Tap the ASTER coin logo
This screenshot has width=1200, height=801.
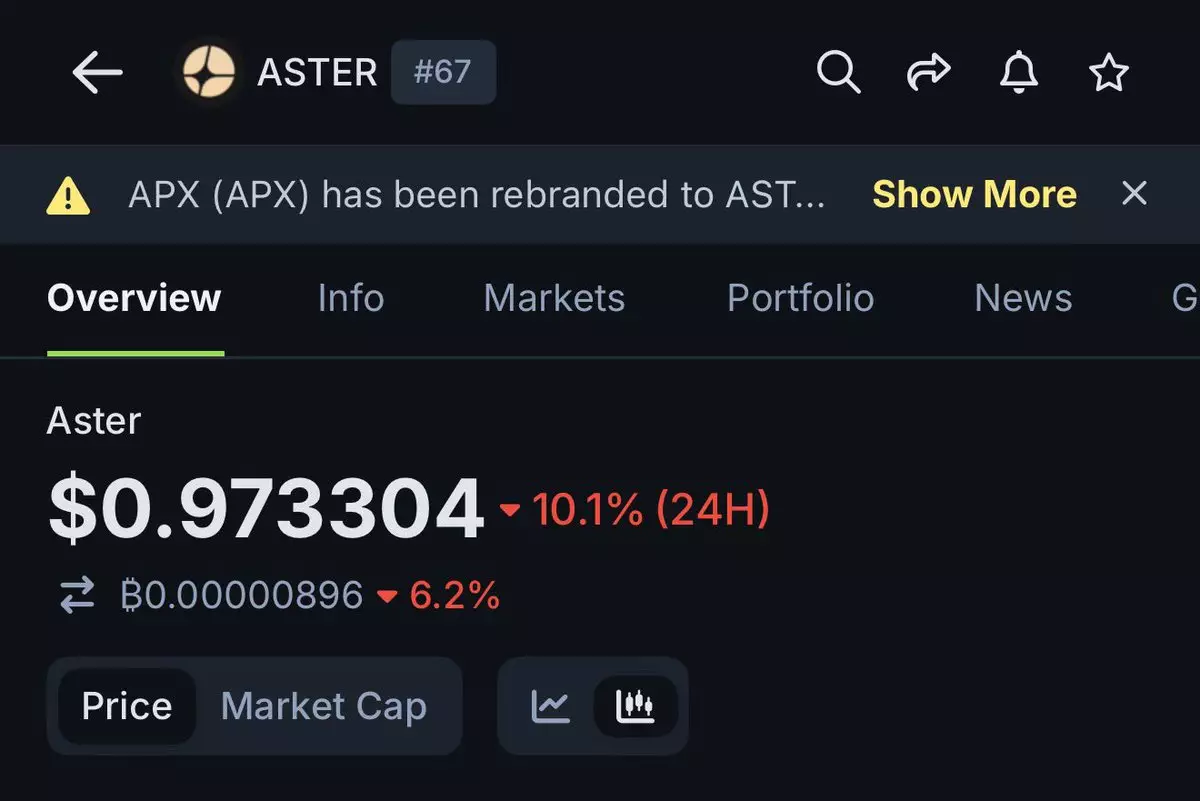point(208,72)
